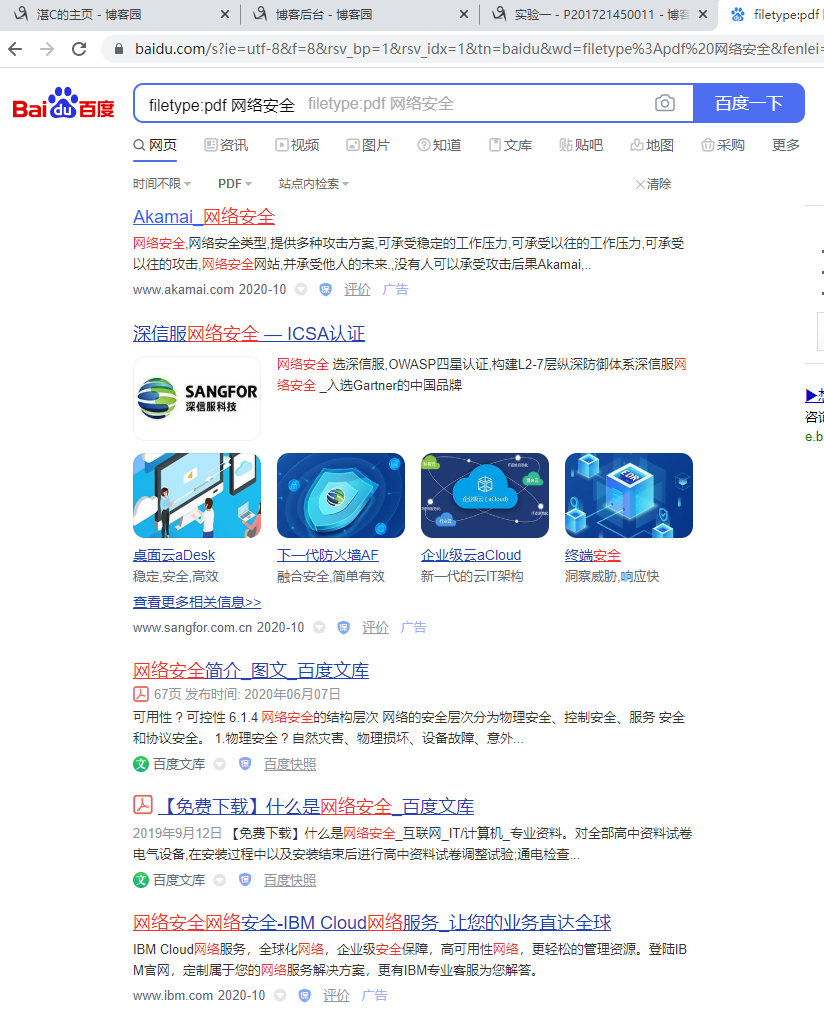Viewport: 824px width, 1015px height.
Task: Open the 桌面云aDesk image thumbnail
Action: click(197, 495)
